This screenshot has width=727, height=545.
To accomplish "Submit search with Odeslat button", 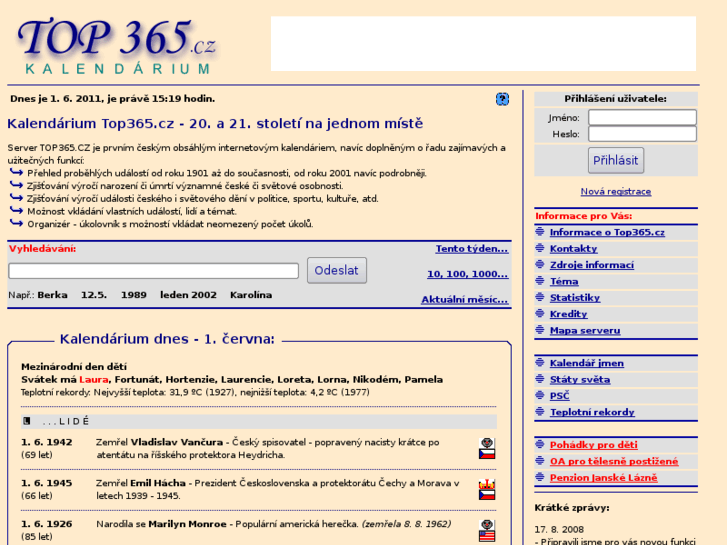I will 337,270.
